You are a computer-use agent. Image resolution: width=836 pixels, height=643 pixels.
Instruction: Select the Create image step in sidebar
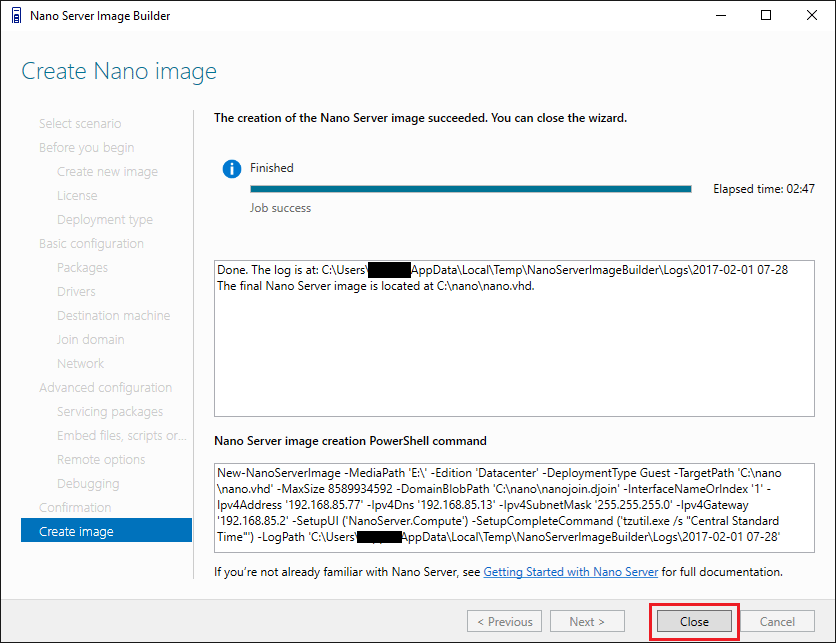106,531
